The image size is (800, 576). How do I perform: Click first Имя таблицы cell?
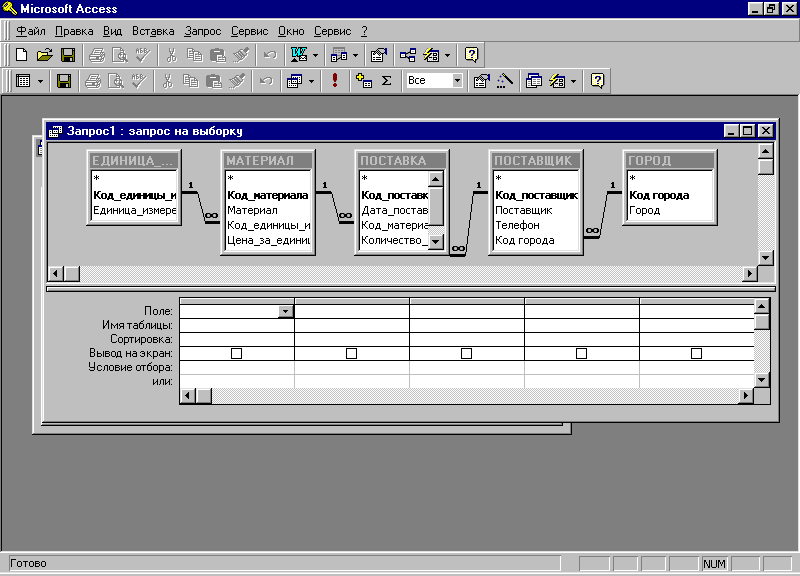[237, 325]
